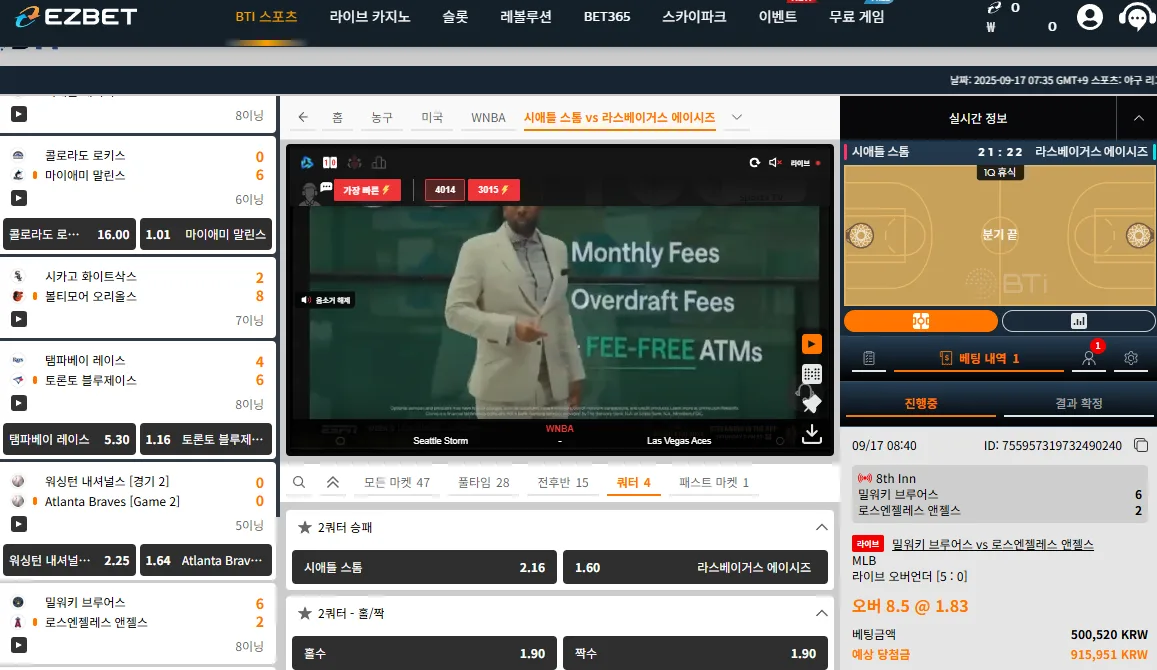The image size is (1157, 670).
Task: Select the 베팅 내역 1 tab
Action: [979, 358]
